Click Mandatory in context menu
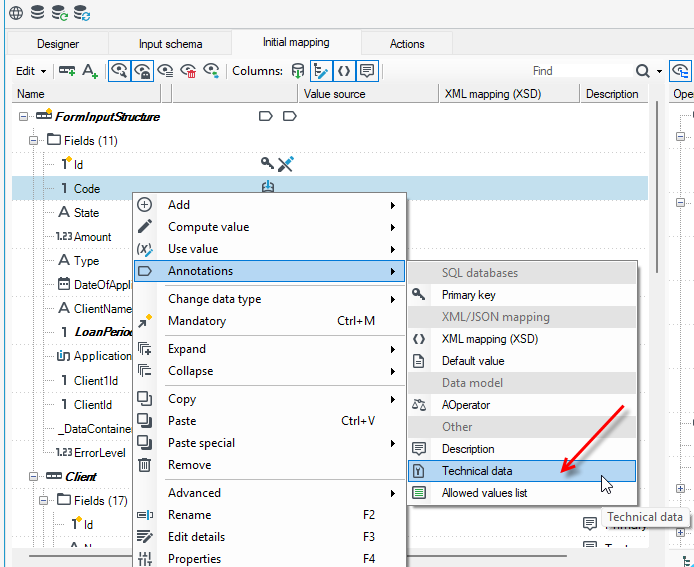 (x=270, y=321)
